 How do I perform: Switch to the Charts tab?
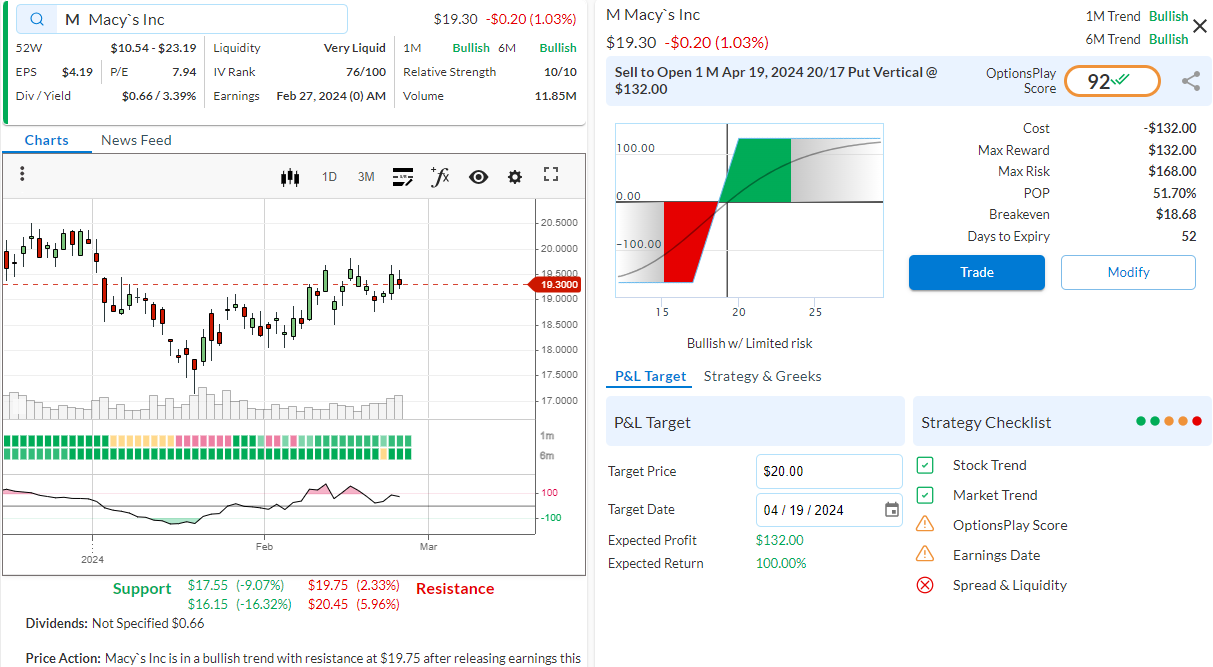click(47, 140)
